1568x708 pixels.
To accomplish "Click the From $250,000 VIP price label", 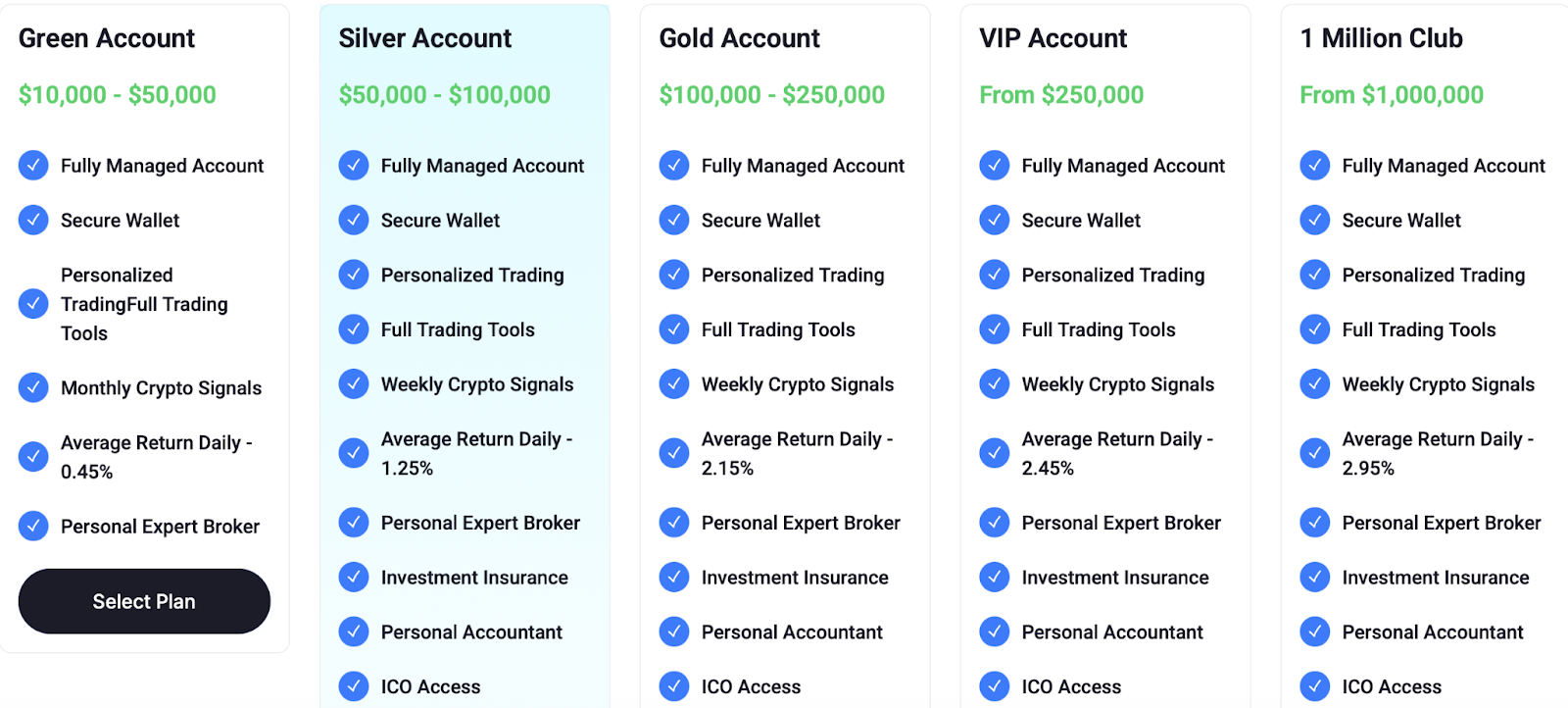I will (x=1061, y=95).
